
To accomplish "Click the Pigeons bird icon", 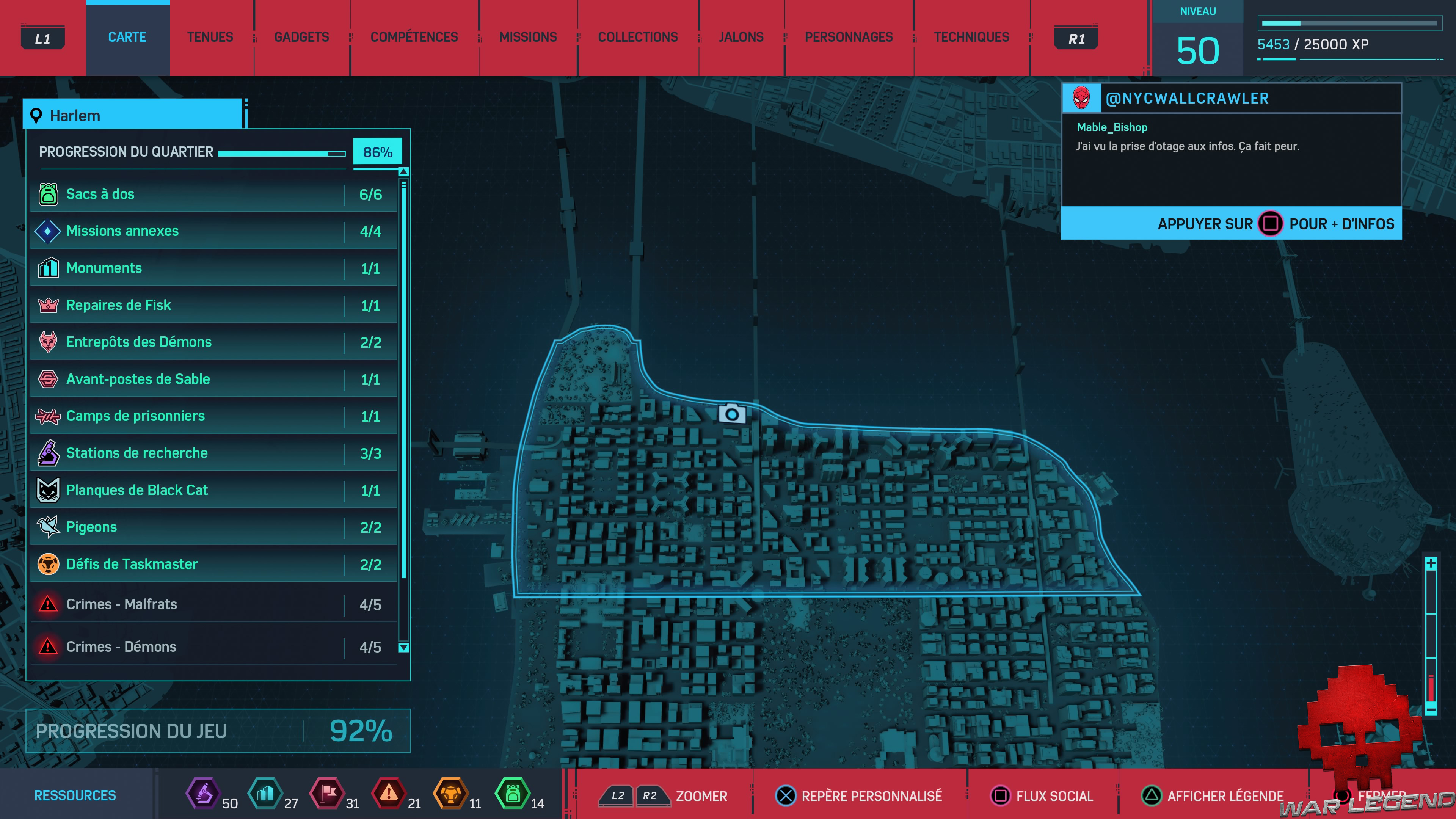I will [x=48, y=527].
